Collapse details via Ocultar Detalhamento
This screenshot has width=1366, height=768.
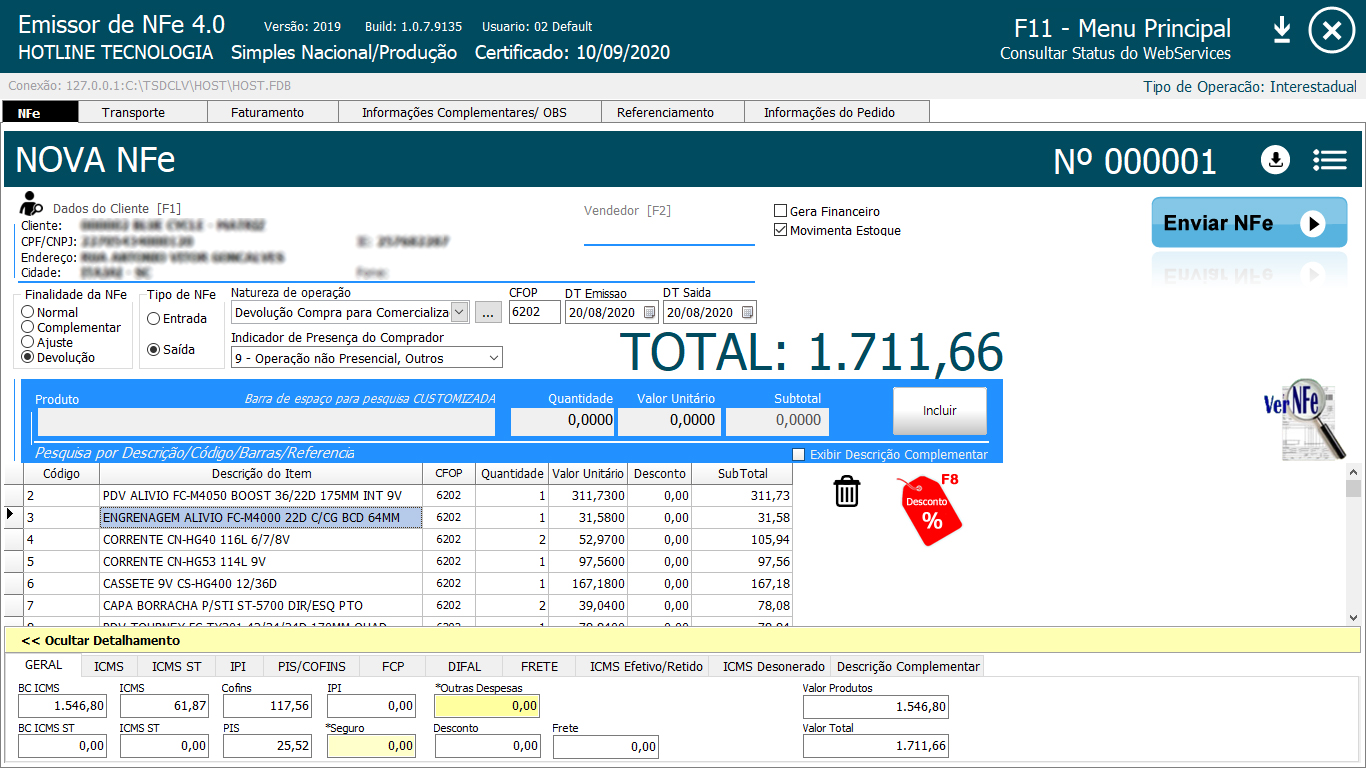click(x=100, y=640)
